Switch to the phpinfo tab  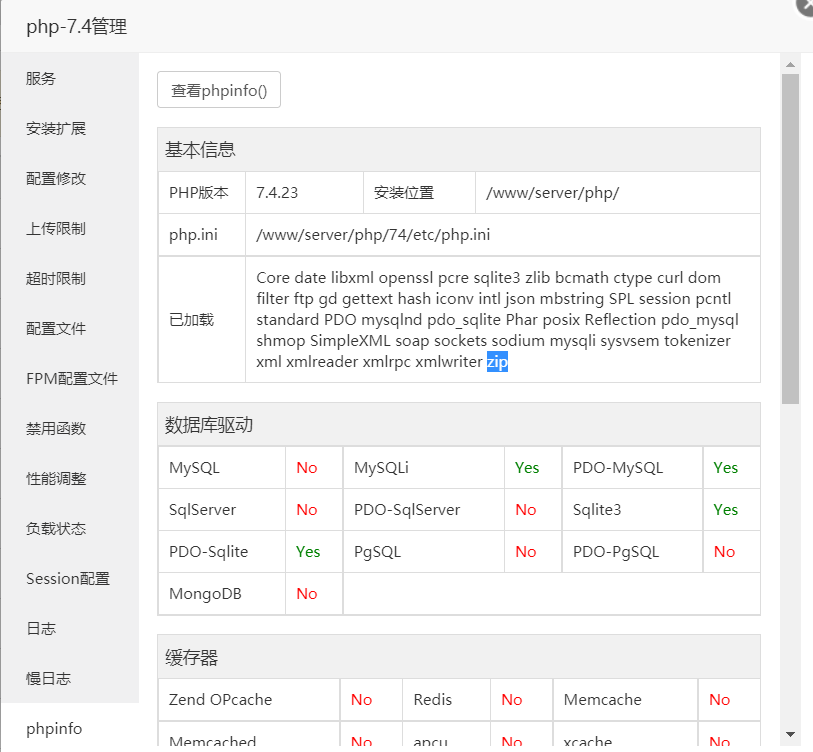[54, 729]
